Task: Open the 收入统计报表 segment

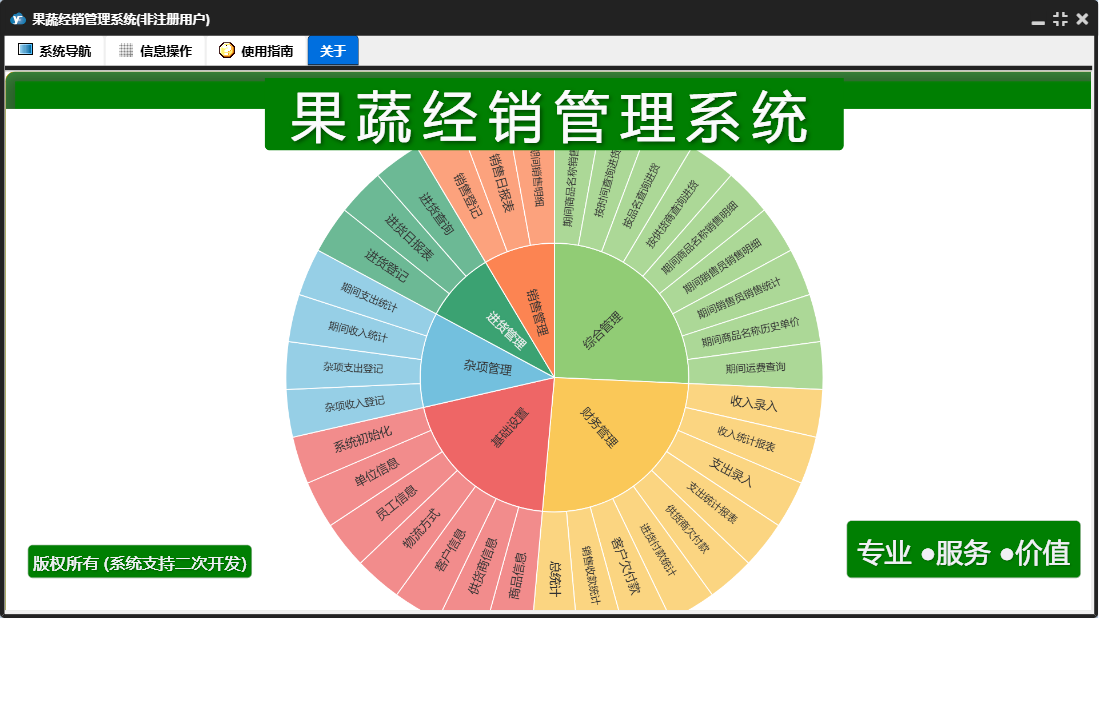Action: [746, 439]
